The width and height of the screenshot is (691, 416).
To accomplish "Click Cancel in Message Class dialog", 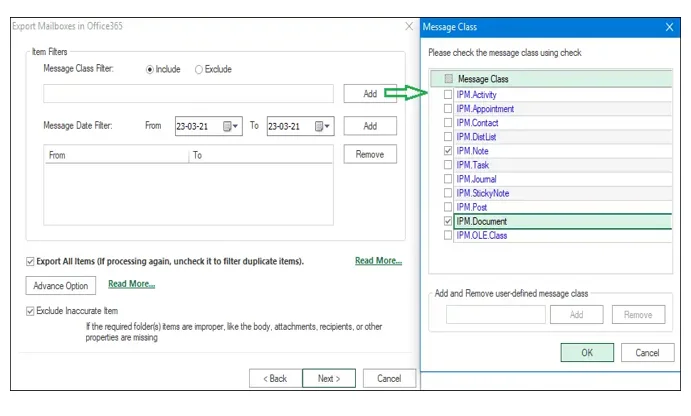I will pos(647,353).
